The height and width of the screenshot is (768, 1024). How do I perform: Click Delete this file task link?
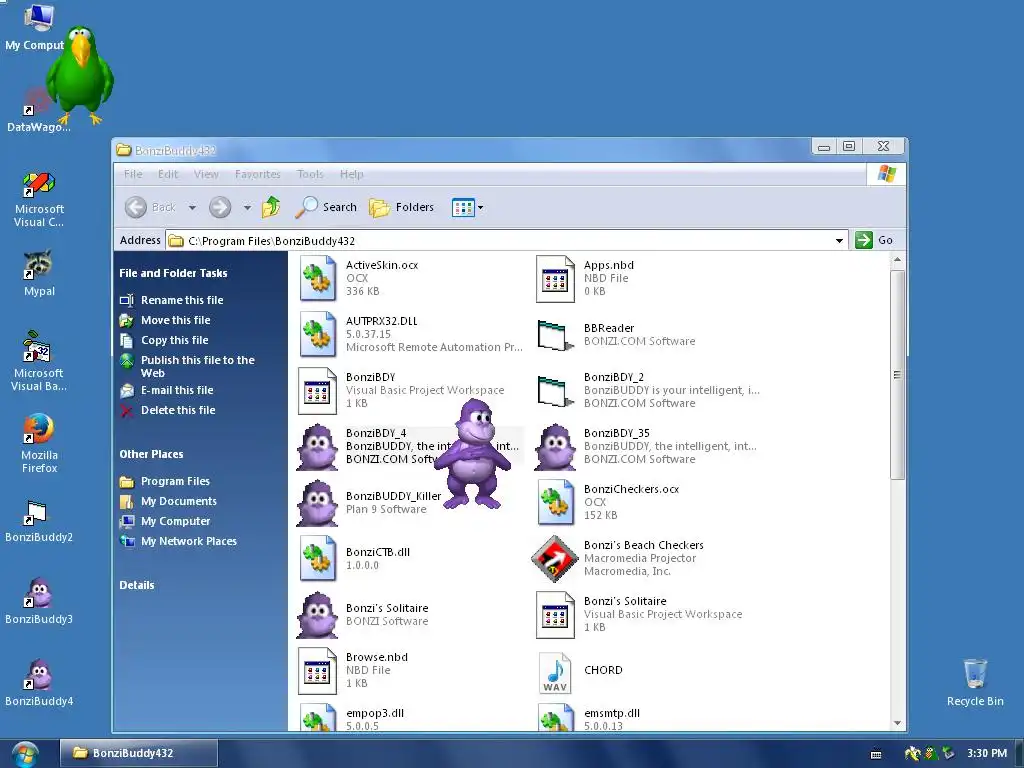(178, 410)
